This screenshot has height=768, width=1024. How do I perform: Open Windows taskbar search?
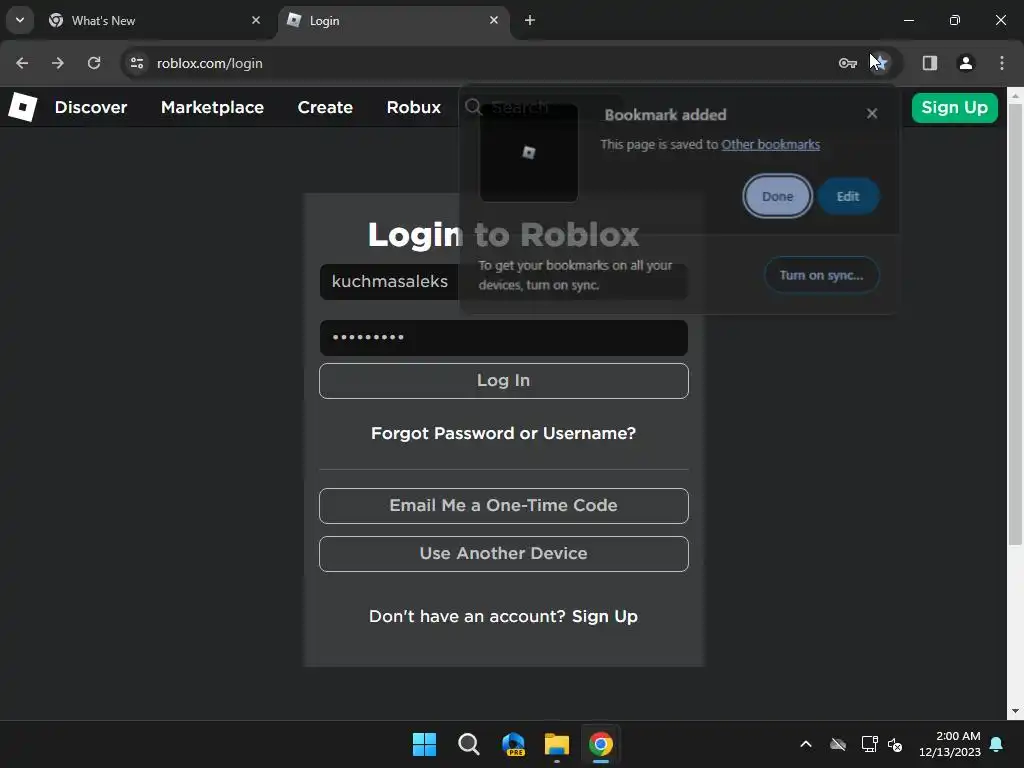(469, 744)
